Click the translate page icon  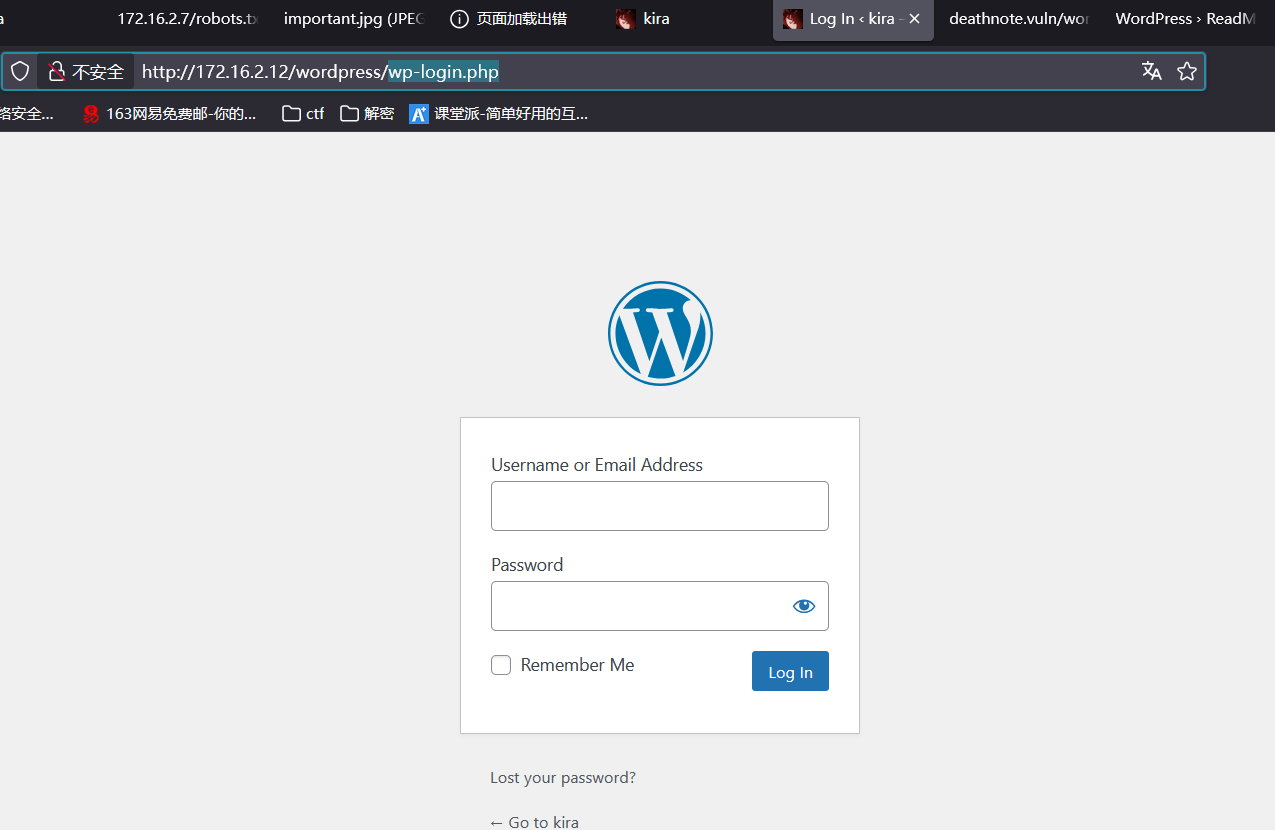[x=1152, y=71]
